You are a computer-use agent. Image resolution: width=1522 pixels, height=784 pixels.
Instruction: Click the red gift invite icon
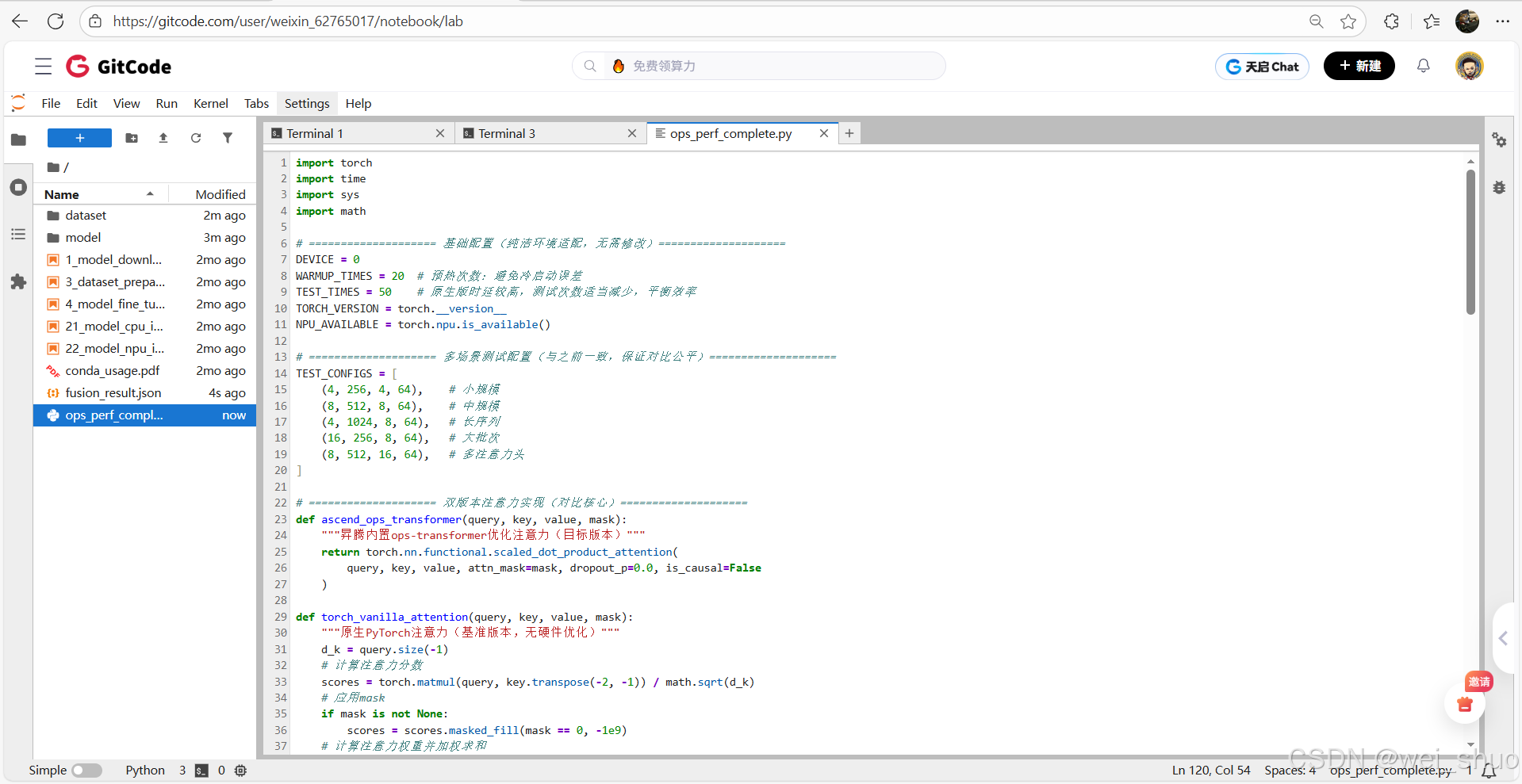click(1465, 704)
